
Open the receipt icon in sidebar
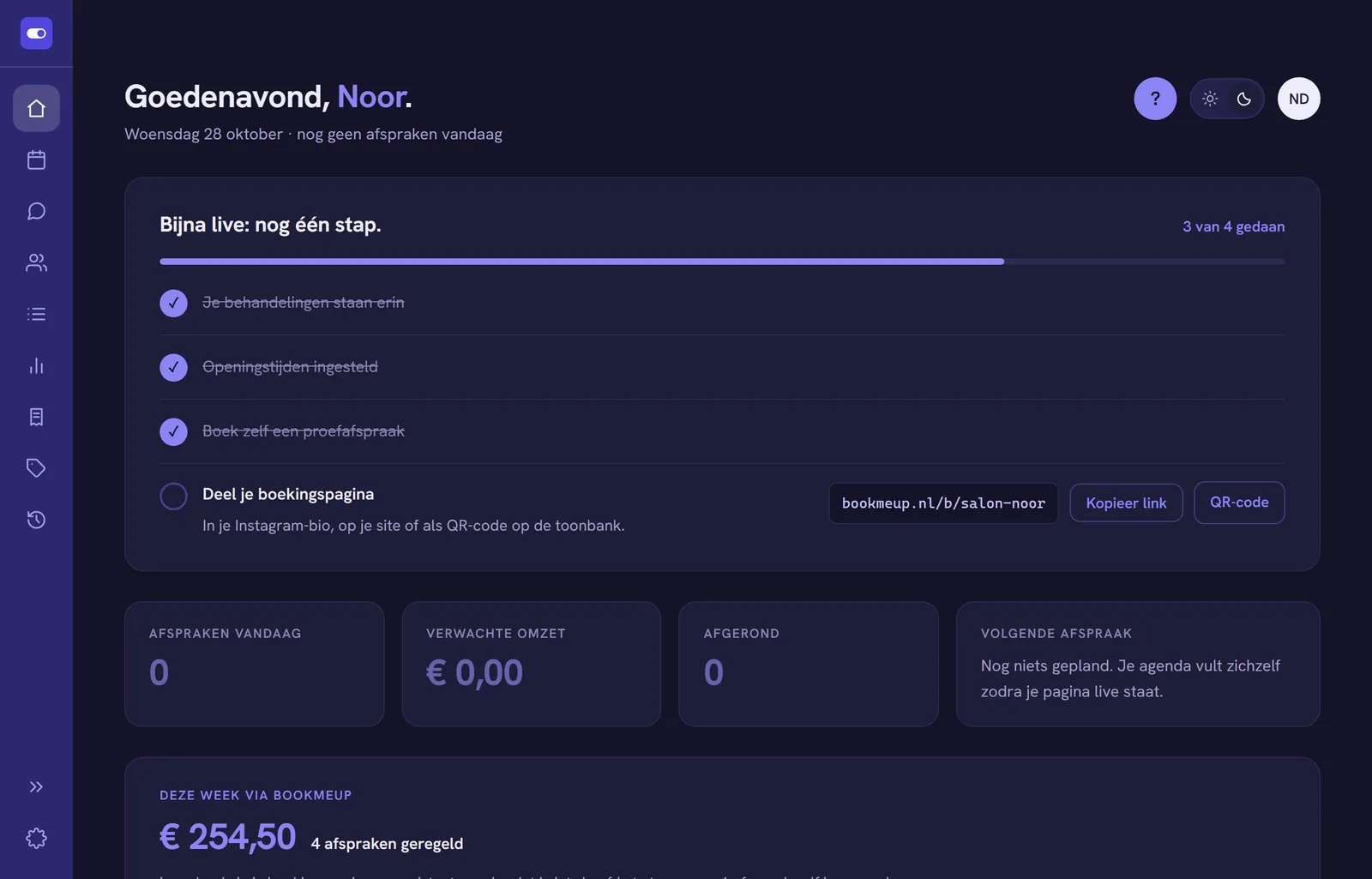point(36,417)
